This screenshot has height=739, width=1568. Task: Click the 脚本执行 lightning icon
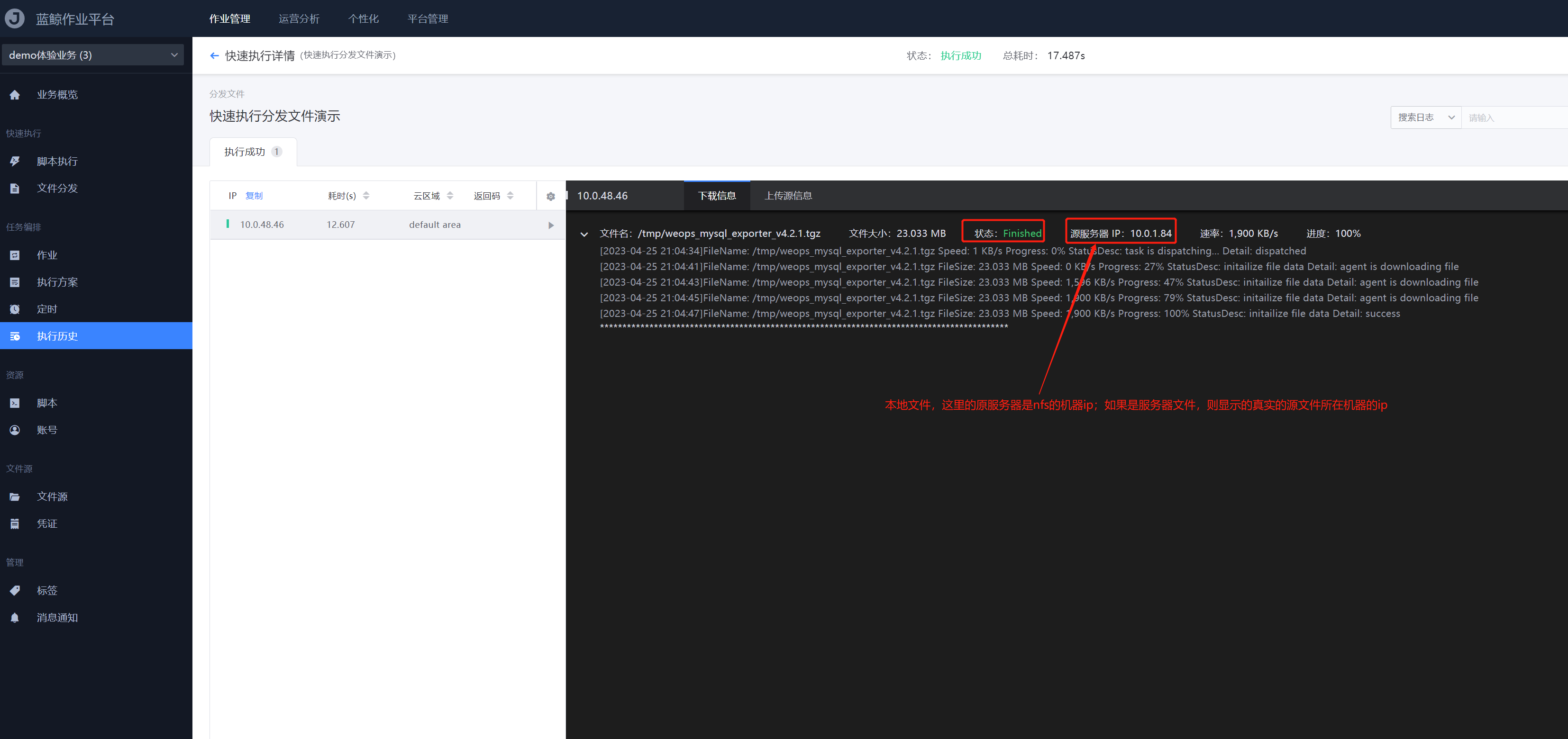pos(15,161)
